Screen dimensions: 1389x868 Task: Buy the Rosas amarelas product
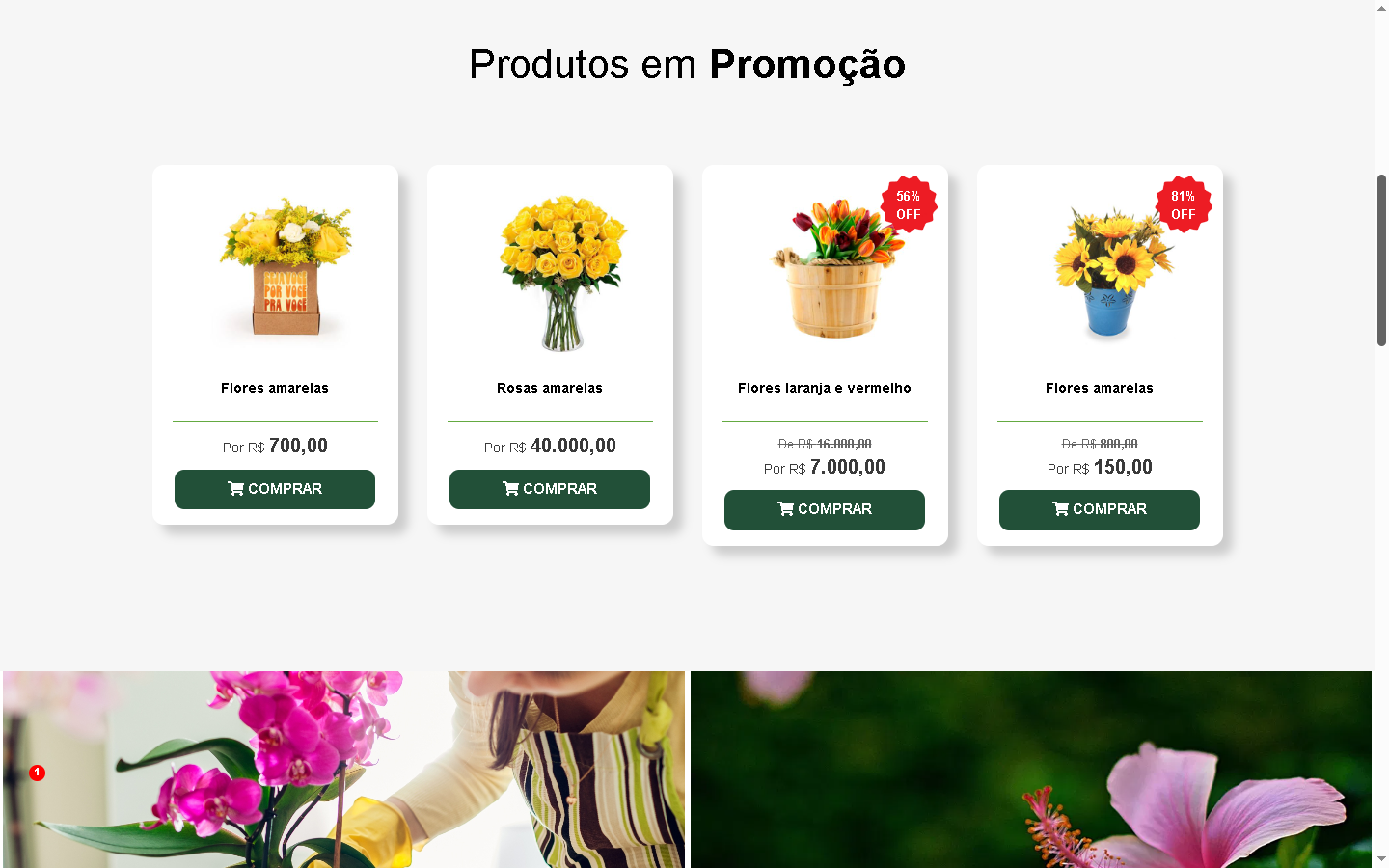pyautogui.click(x=550, y=489)
